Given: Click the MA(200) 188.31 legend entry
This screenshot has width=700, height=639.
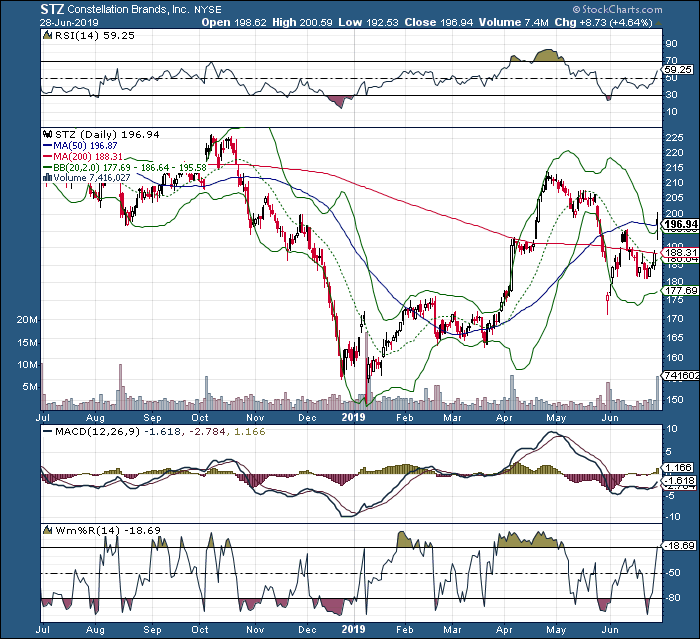Looking at the screenshot, I should (x=83, y=157).
